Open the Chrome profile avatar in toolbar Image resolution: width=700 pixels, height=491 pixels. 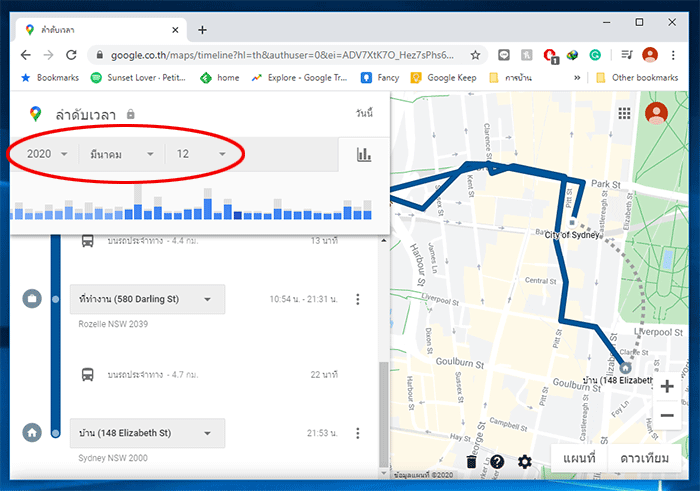(x=650, y=55)
